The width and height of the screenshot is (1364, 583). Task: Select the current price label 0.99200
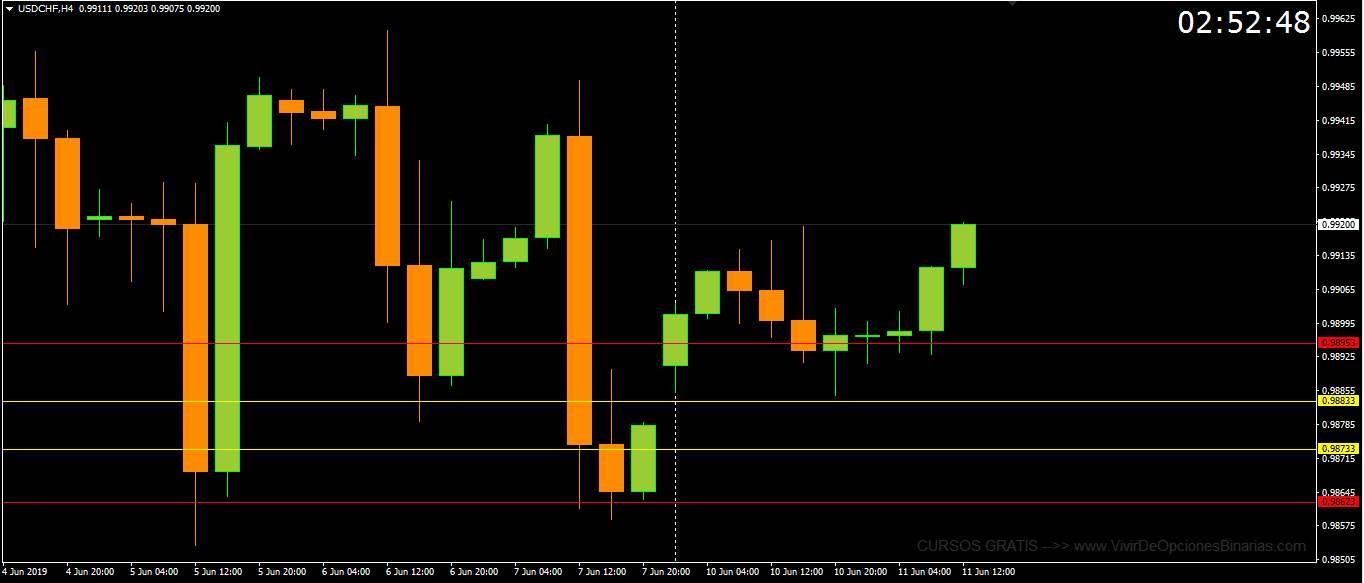(1338, 225)
